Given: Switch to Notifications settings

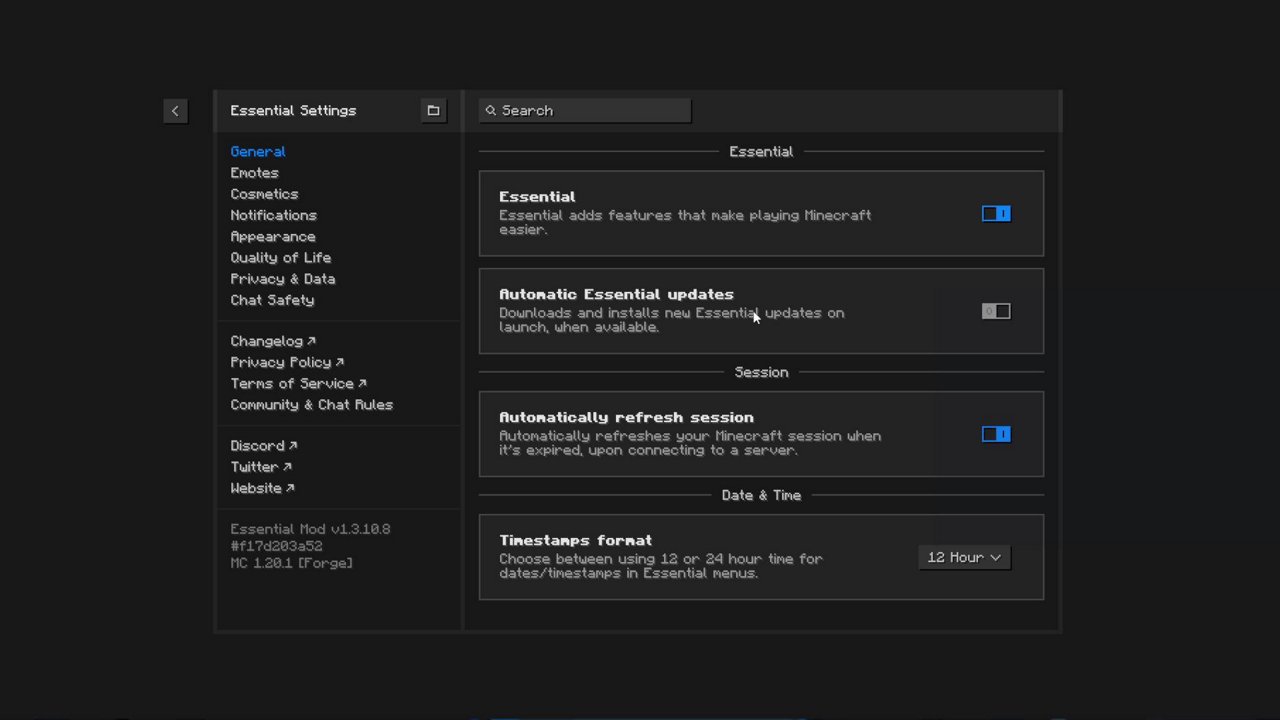Looking at the screenshot, I should click(x=273, y=215).
